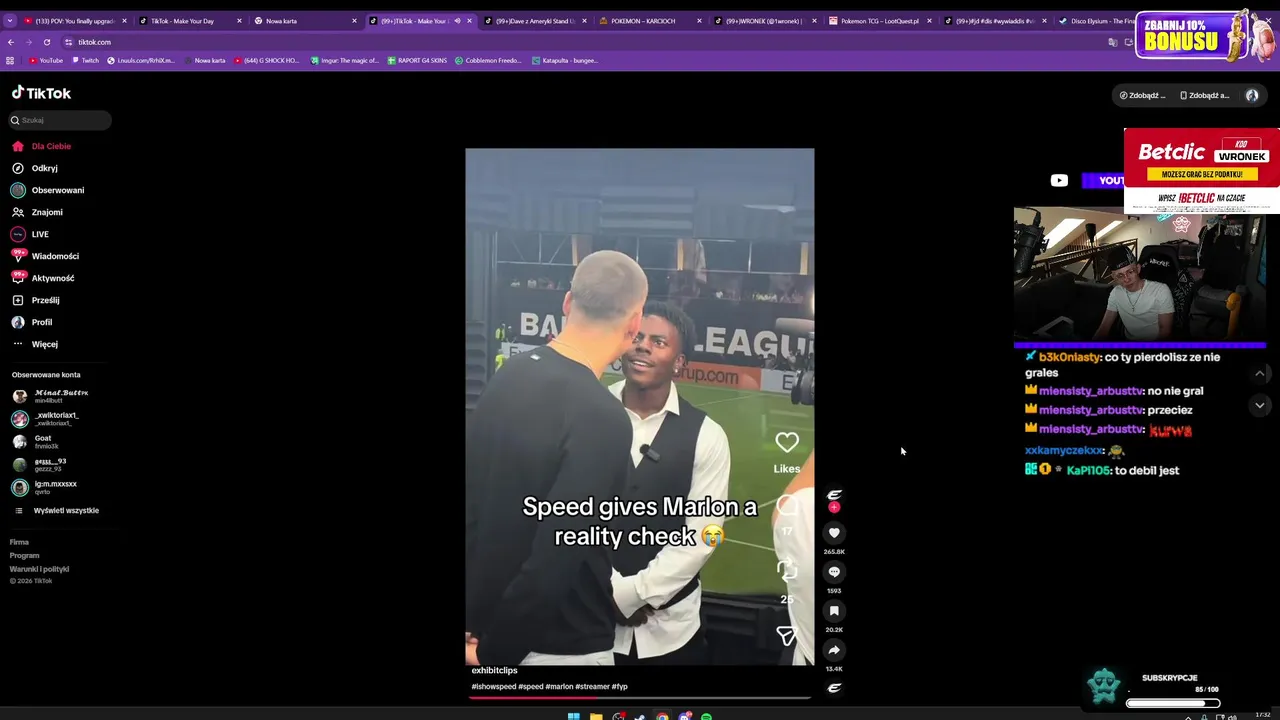
Task: Click the Betclic WRONEK ad banner
Action: coord(1202,170)
